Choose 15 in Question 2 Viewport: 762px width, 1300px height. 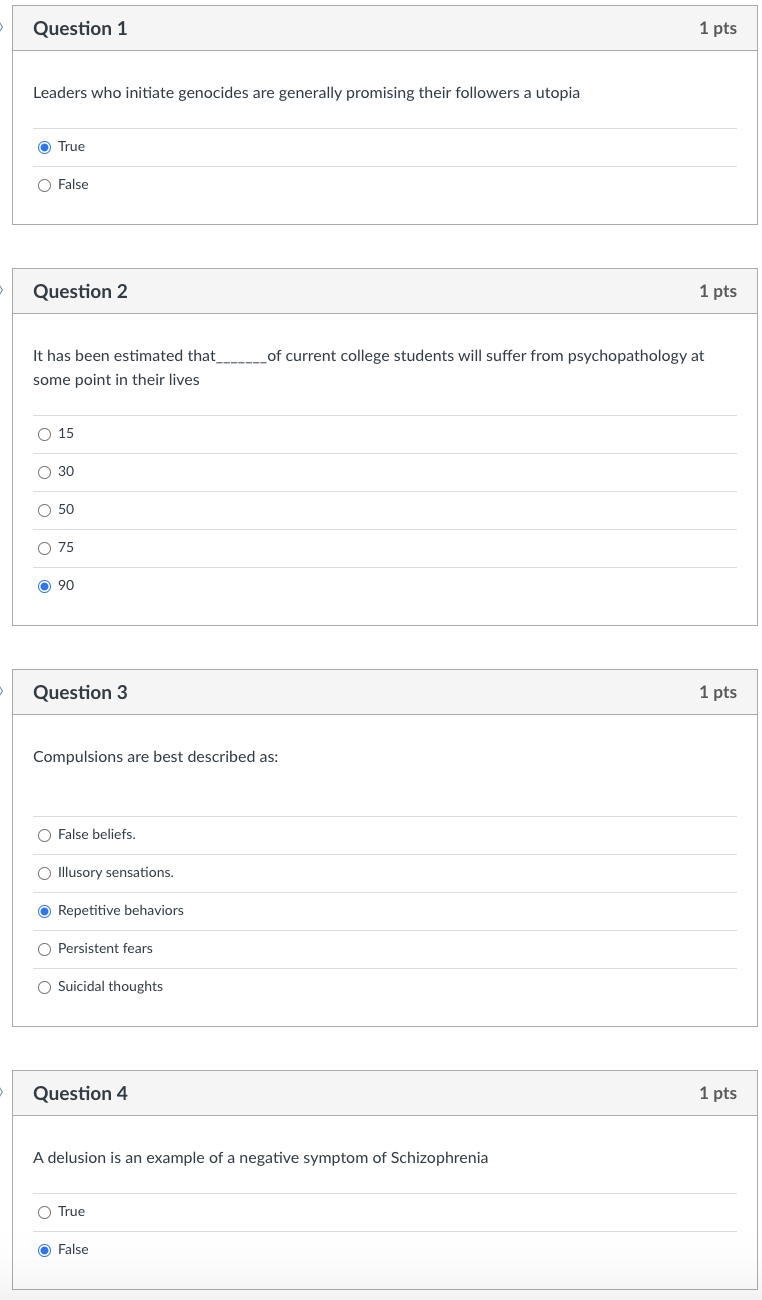(x=44, y=434)
